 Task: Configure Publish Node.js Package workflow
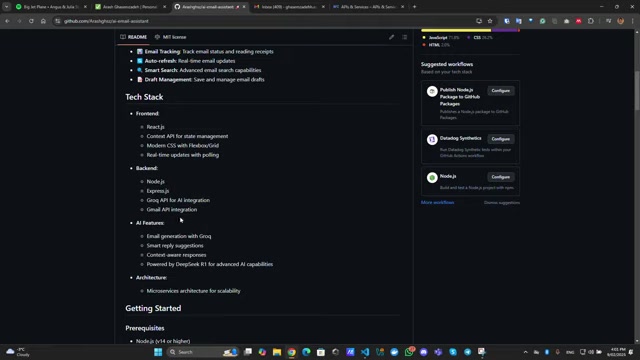pyautogui.click(x=500, y=91)
